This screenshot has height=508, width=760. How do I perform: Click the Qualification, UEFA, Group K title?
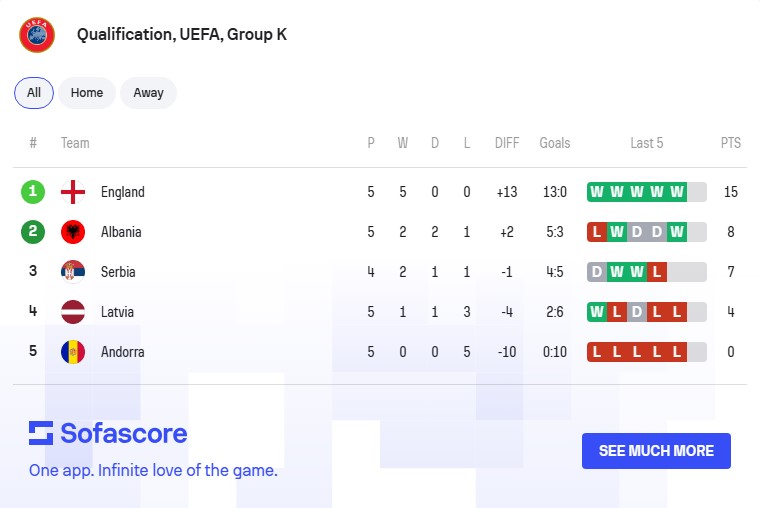[x=182, y=35]
